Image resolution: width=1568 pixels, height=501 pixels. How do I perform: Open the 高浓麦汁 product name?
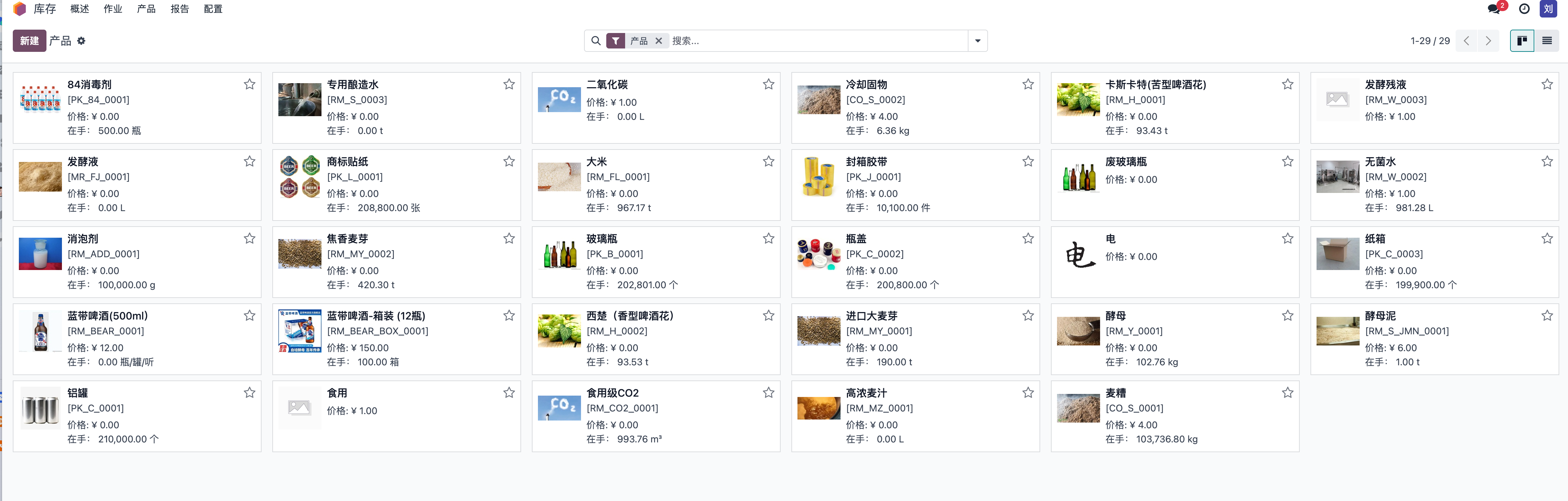pyautogui.click(x=866, y=393)
